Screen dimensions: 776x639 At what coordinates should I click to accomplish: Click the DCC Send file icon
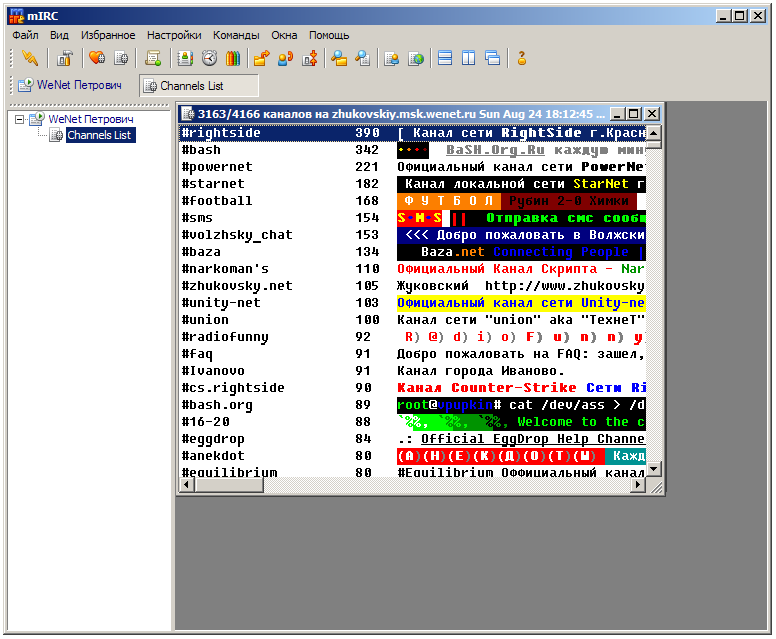[x=261, y=58]
